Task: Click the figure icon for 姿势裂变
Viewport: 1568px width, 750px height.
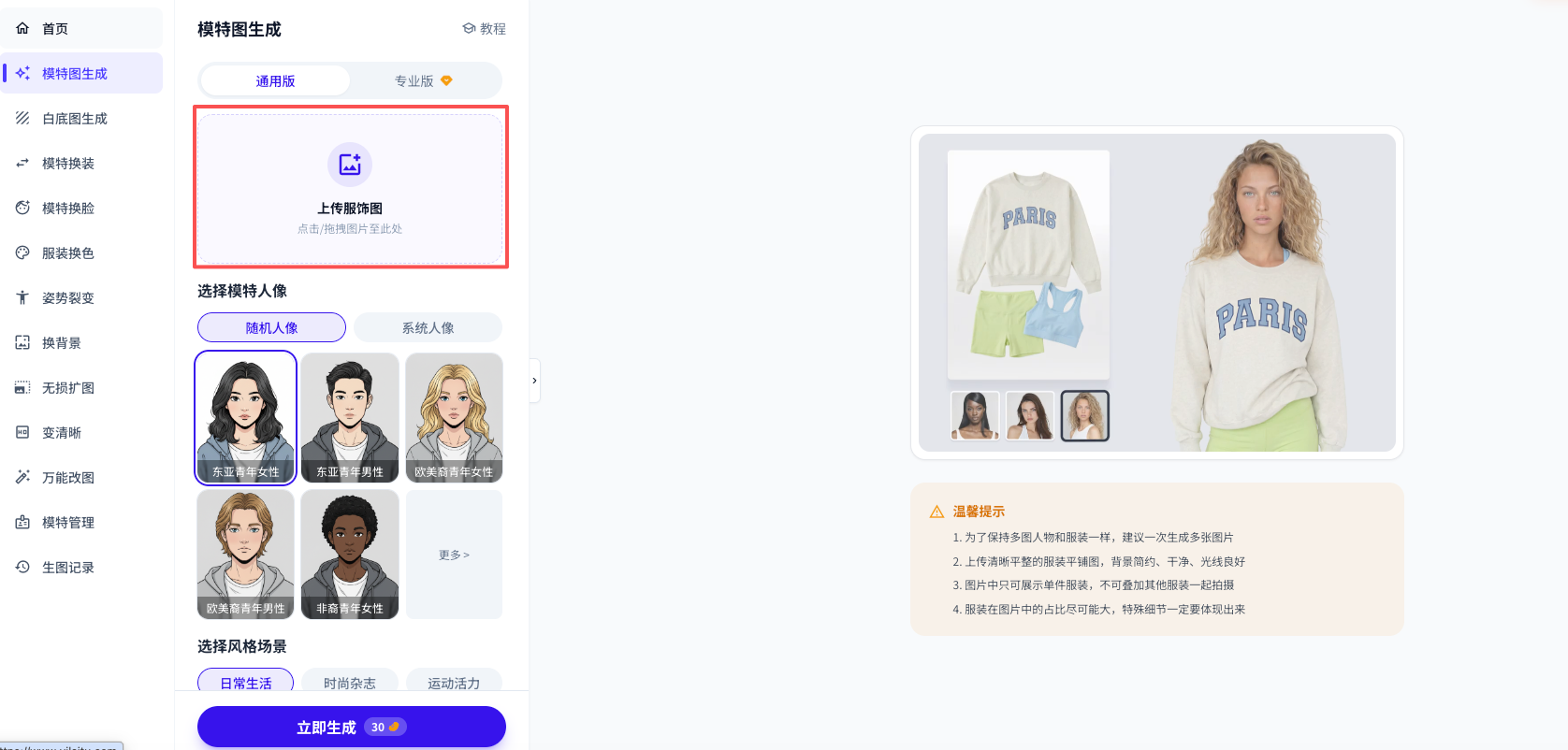Action: tap(22, 297)
